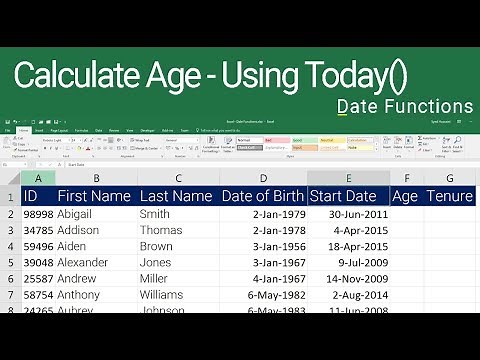Open the Clear button in Editing group
The width and height of the screenshot is (480, 360).
click(x=426, y=150)
